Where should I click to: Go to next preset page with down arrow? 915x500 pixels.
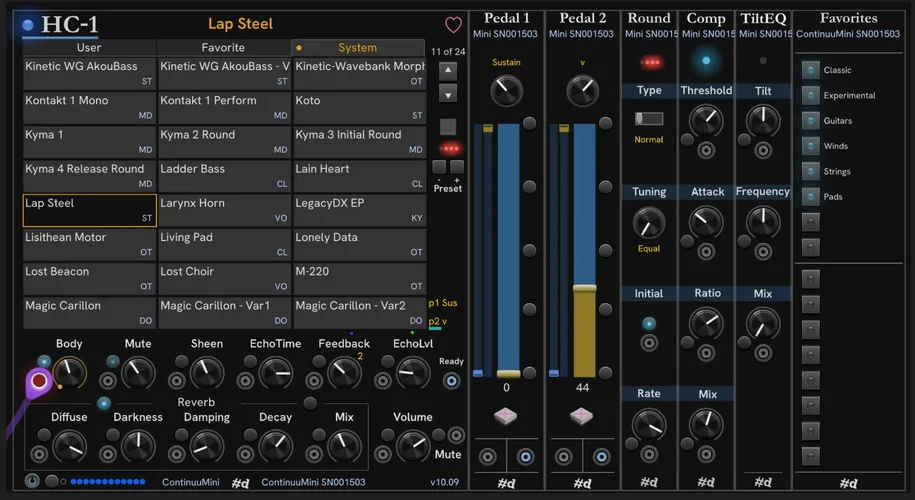448,94
